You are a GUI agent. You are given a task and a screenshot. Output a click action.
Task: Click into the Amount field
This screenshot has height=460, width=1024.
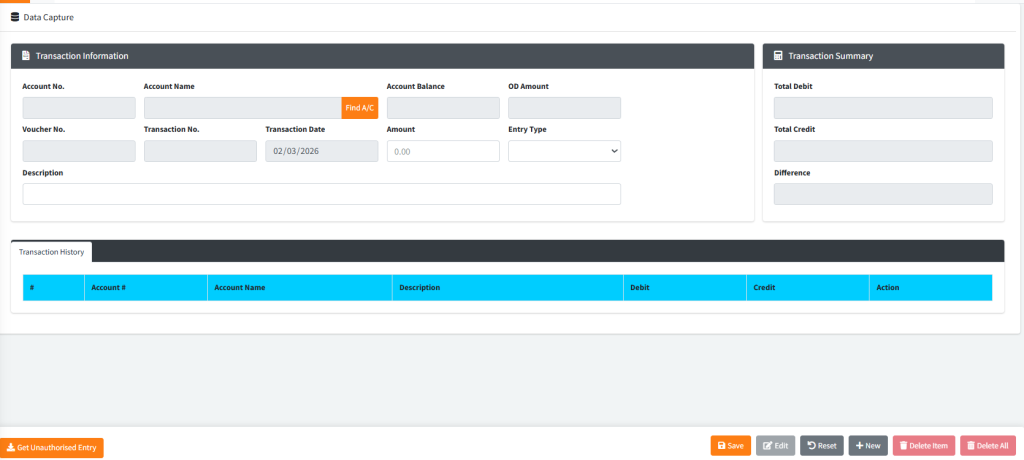tap(442, 151)
